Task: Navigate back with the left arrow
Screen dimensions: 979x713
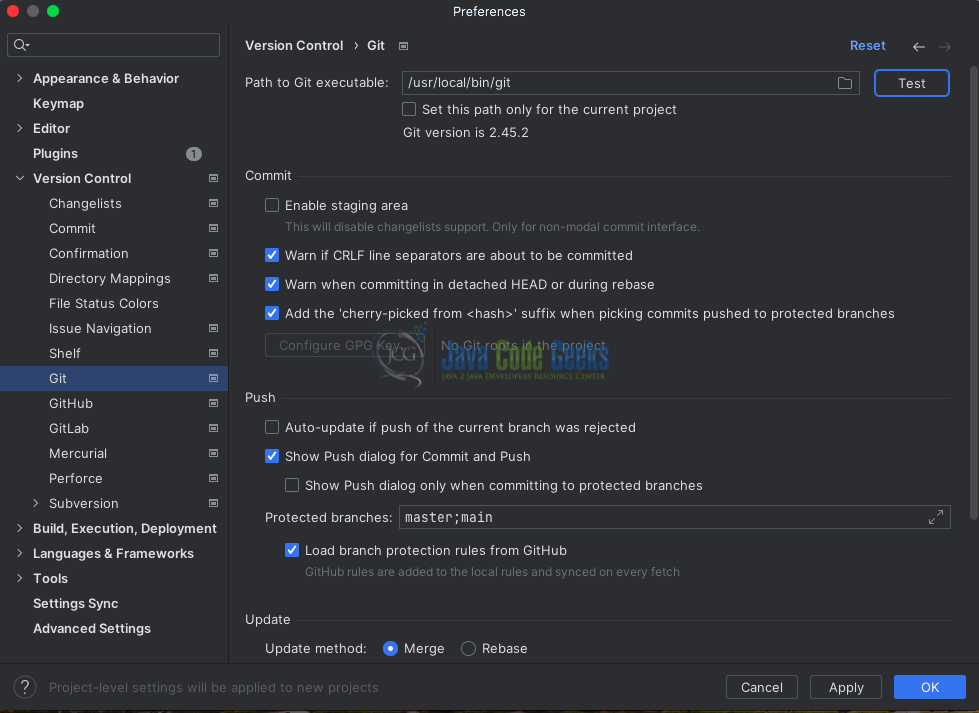Action: tap(918, 47)
